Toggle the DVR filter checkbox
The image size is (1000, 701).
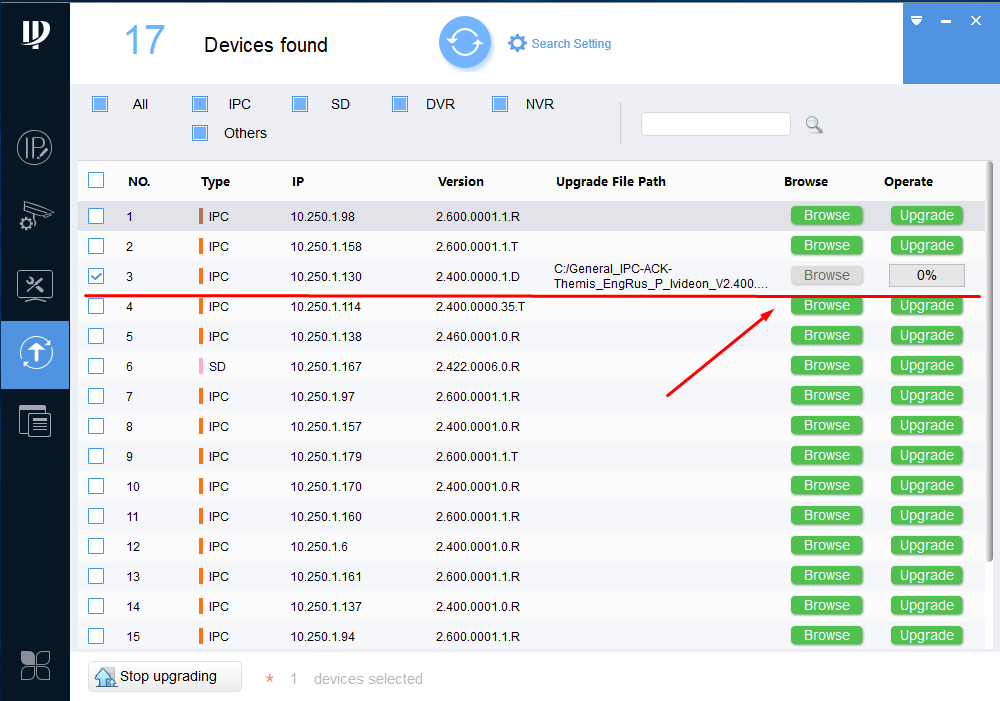[400, 104]
